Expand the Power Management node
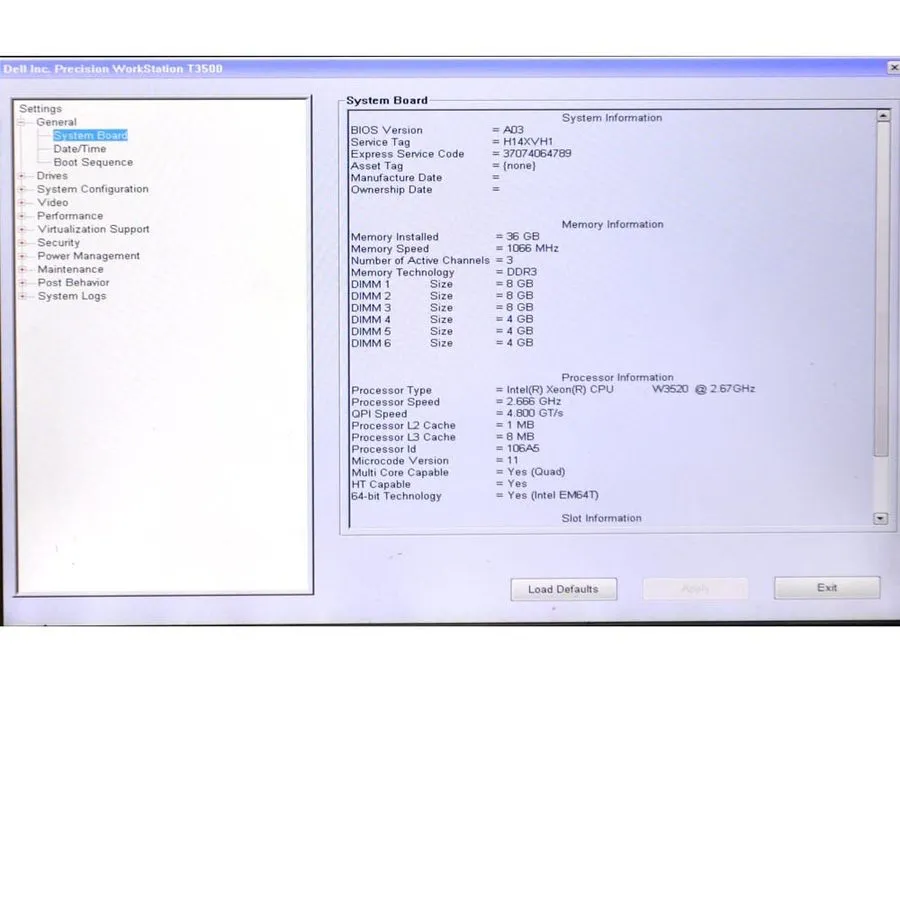The image size is (900, 900). (x=22, y=255)
